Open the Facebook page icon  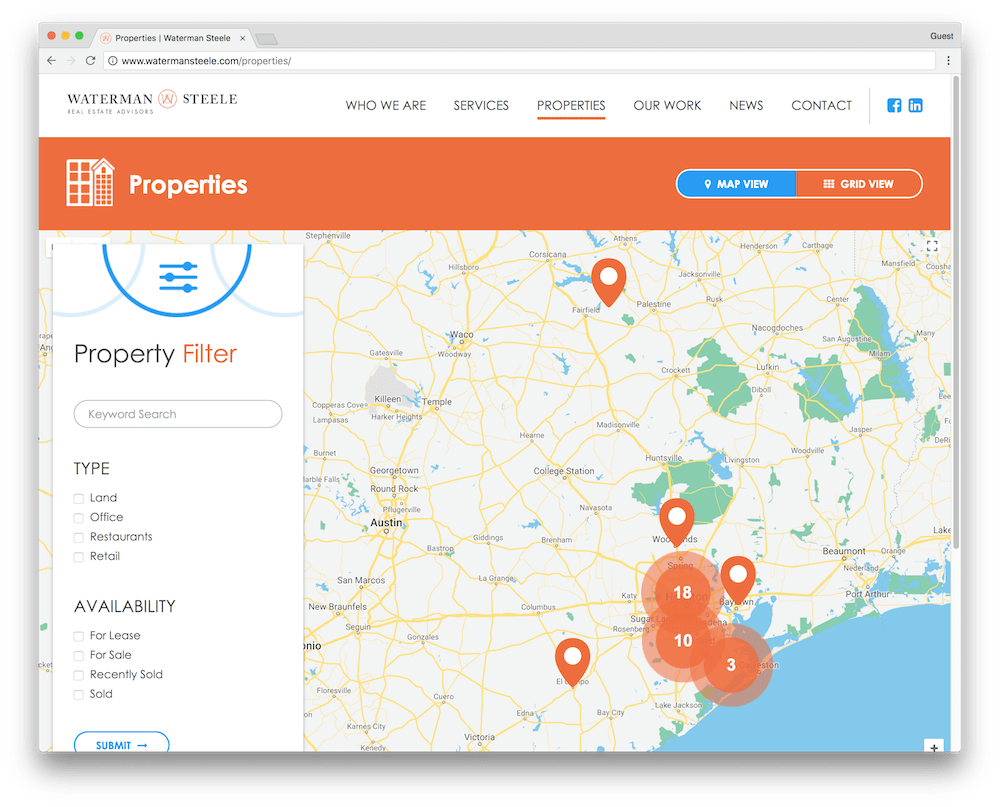(x=894, y=105)
